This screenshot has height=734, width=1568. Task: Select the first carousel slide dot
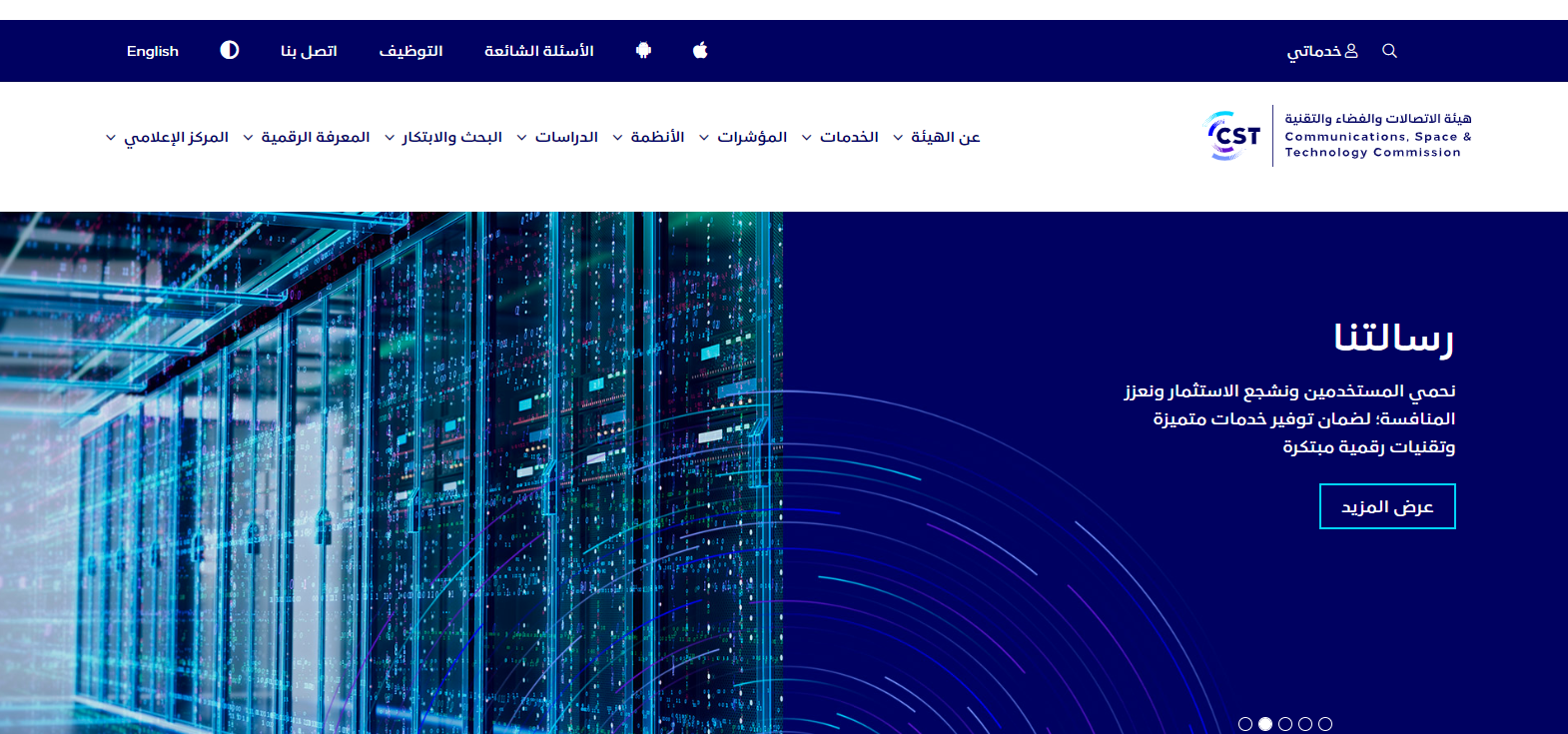(1244, 724)
